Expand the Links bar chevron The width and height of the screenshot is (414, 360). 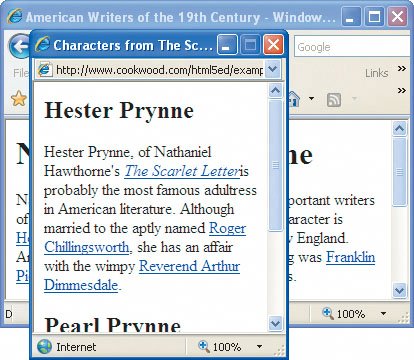(x=402, y=68)
